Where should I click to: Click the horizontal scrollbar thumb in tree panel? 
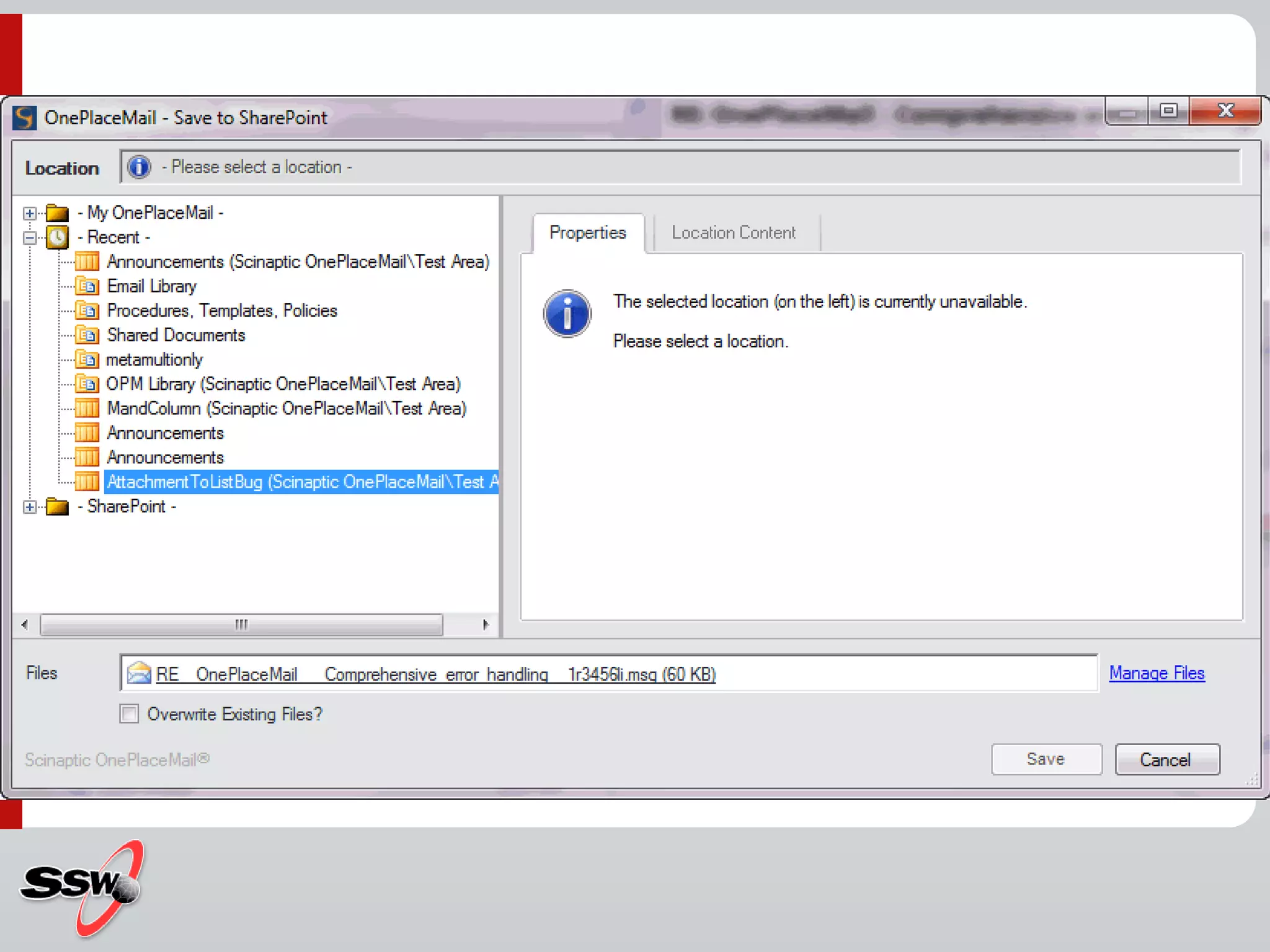click(x=241, y=624)
